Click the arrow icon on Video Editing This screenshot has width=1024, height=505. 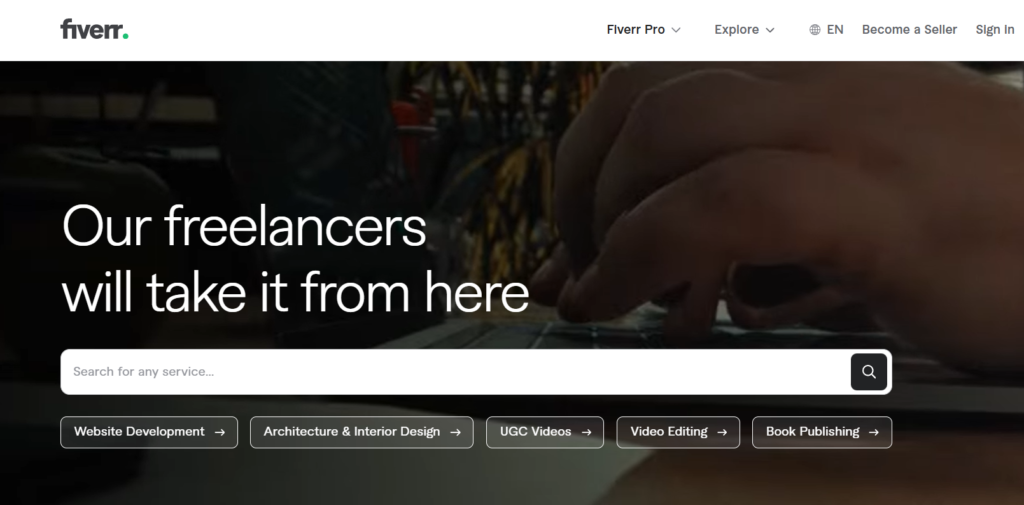pos(722,432)
